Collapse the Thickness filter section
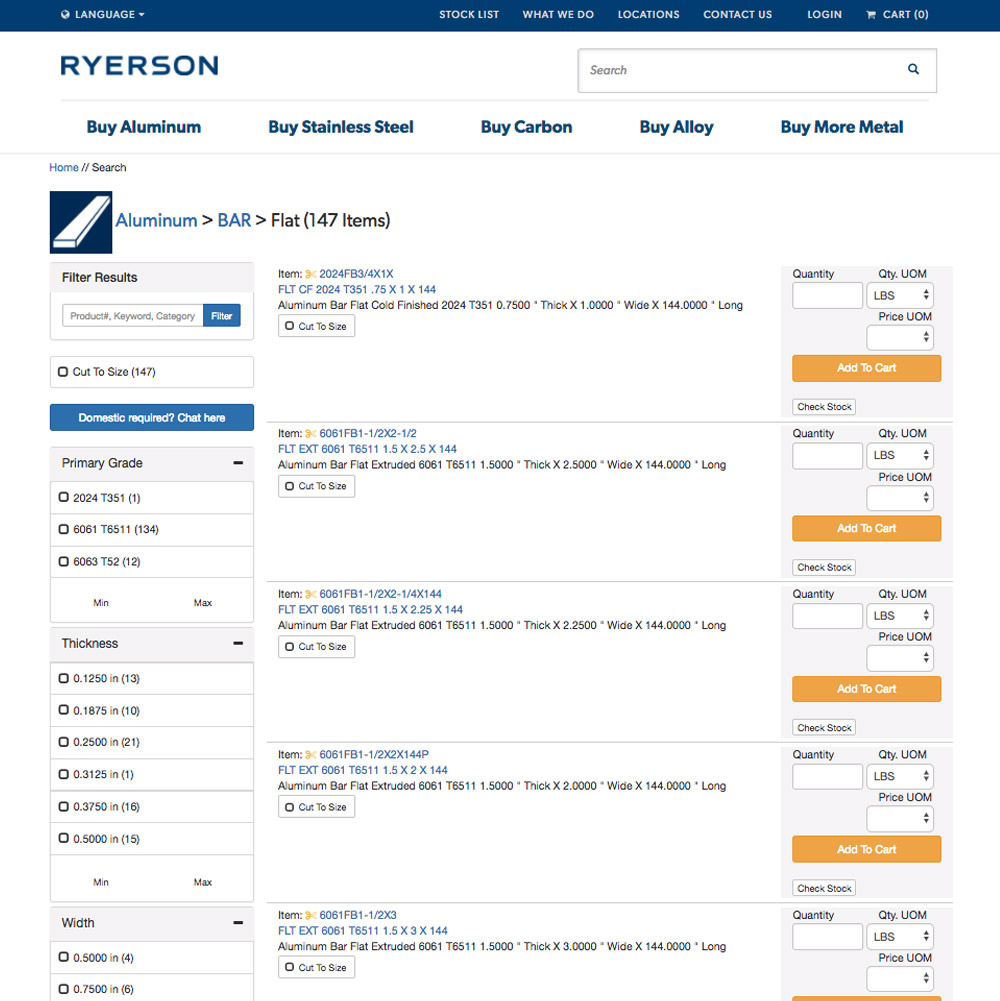The width and height of the screenshot is (1000, 1001). coord(238,644)
